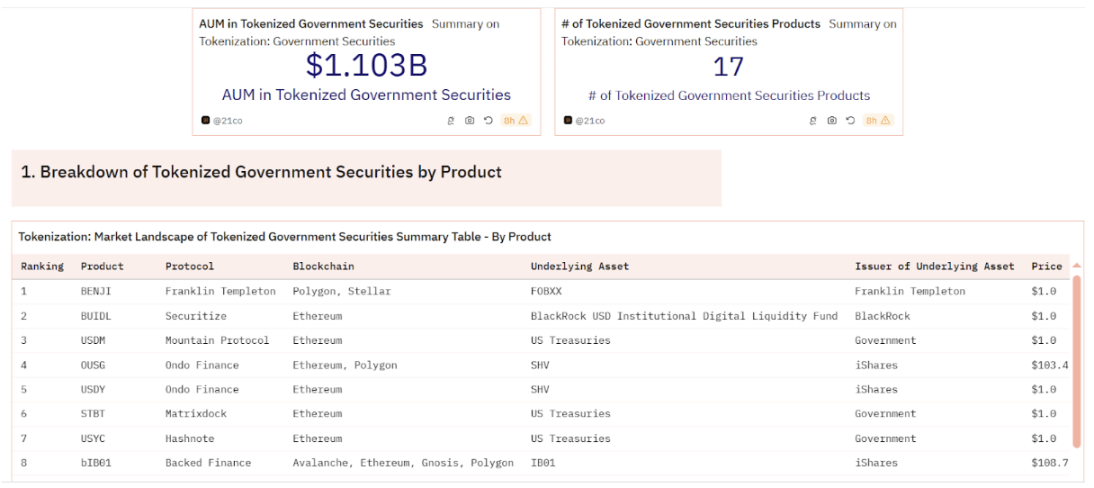Click Ondo Finance in the OUSG row
This screenshot has height=488, width=1094.
click(202, 365)
